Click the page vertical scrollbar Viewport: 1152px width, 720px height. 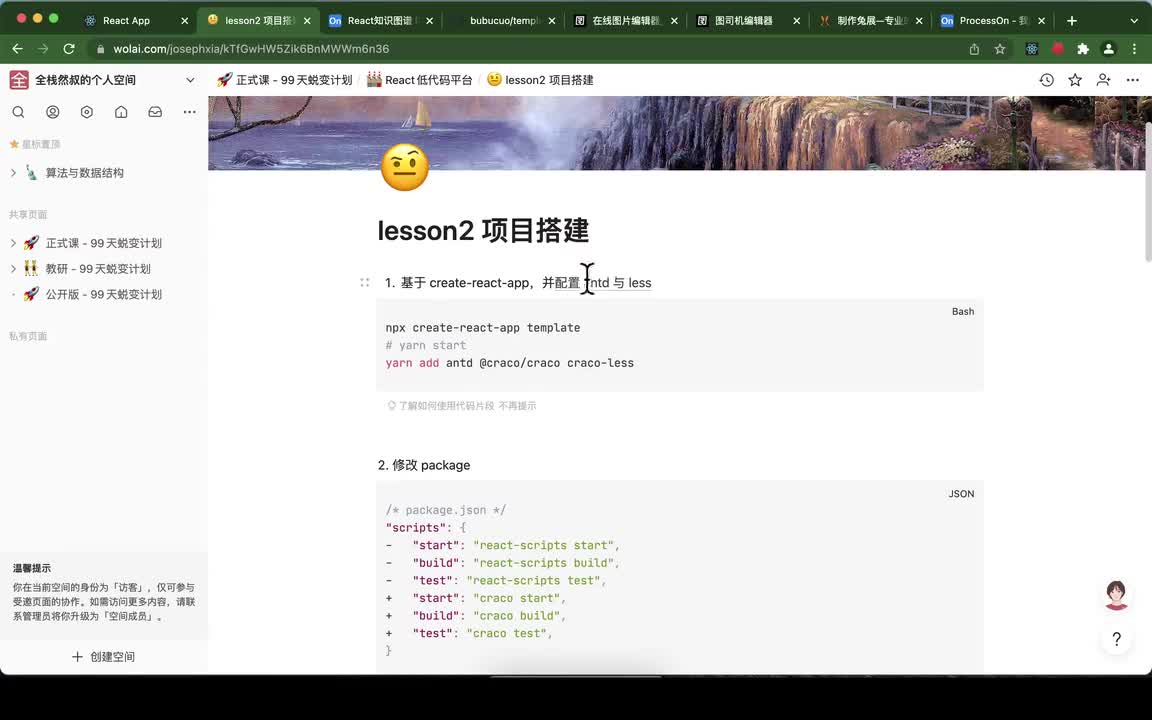[1148, 191]
